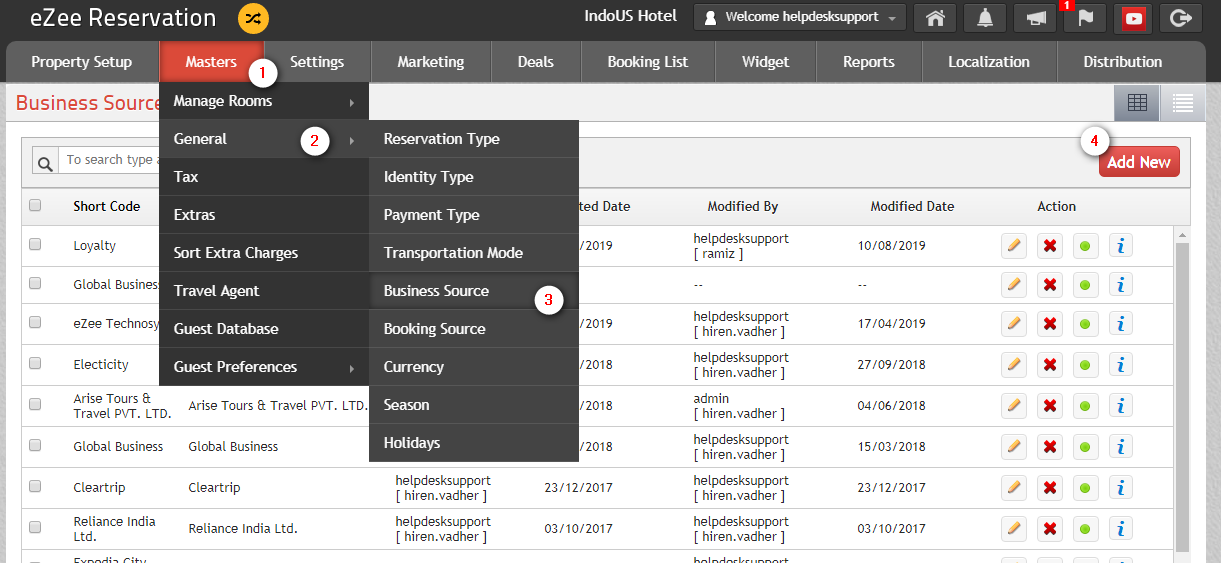Choose Payment Type menu entry
Image resolution: width=1221 pixels, height=563 pixels.
[474, 215]
